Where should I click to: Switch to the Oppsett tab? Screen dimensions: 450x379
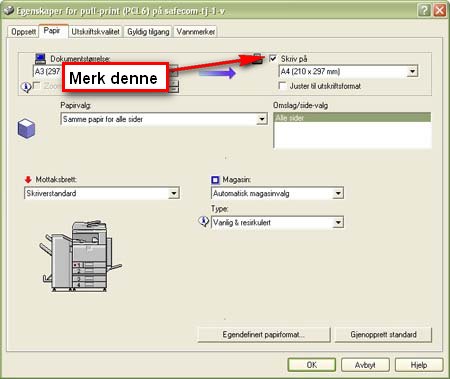pos(23,32)
